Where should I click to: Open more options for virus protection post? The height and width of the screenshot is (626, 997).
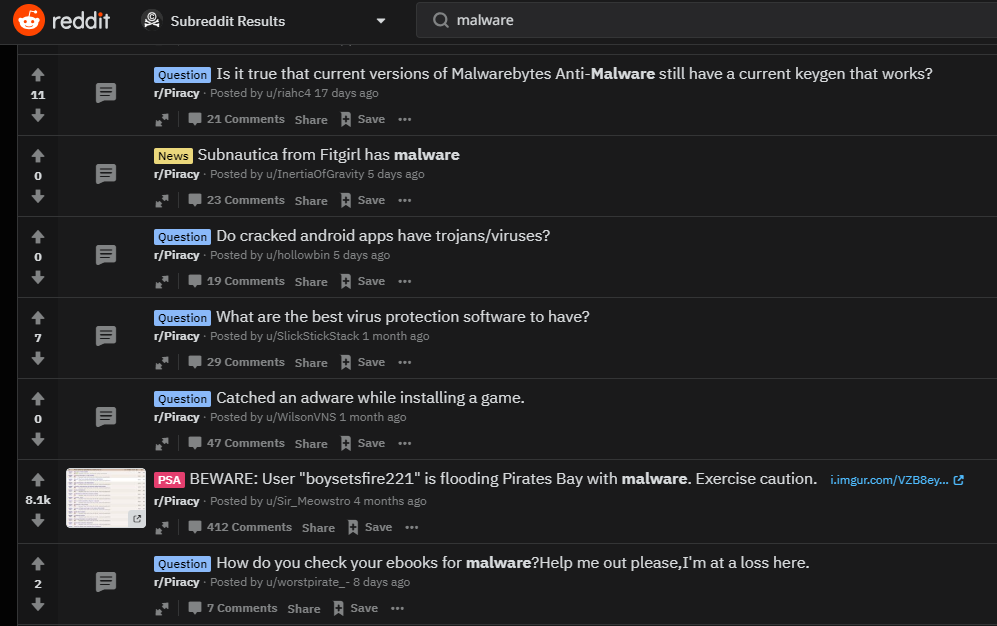pos(405,362)
